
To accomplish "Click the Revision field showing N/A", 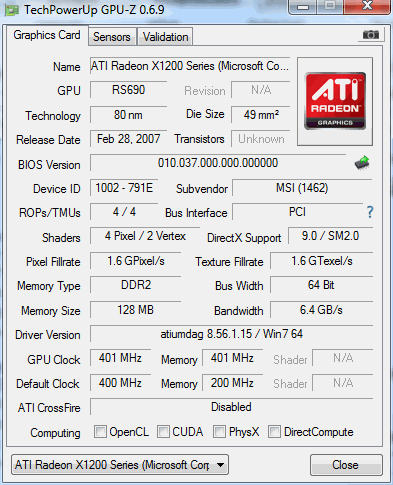I will tap(261, 90).
